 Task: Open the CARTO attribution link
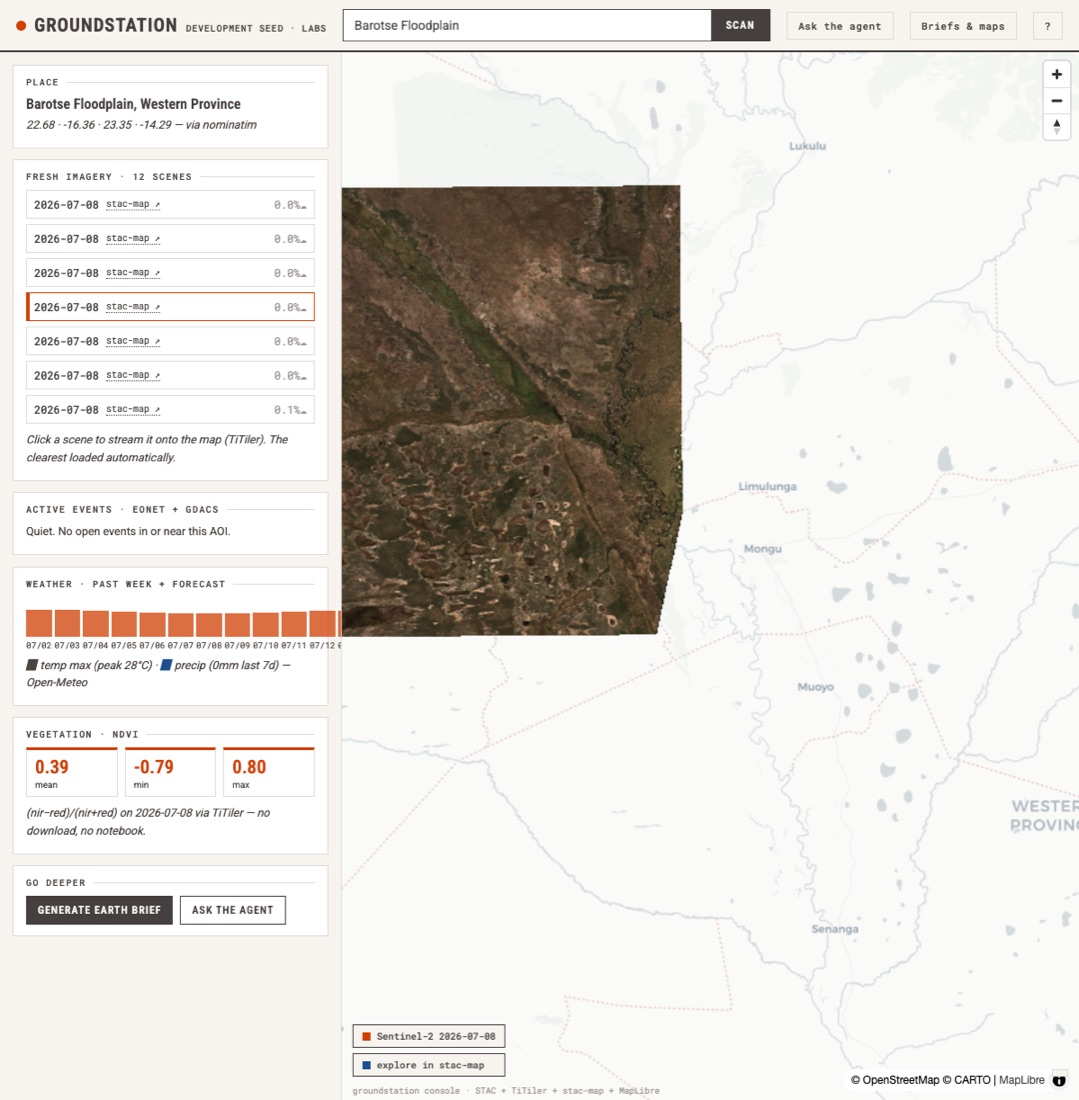[x=966, y=1080]
